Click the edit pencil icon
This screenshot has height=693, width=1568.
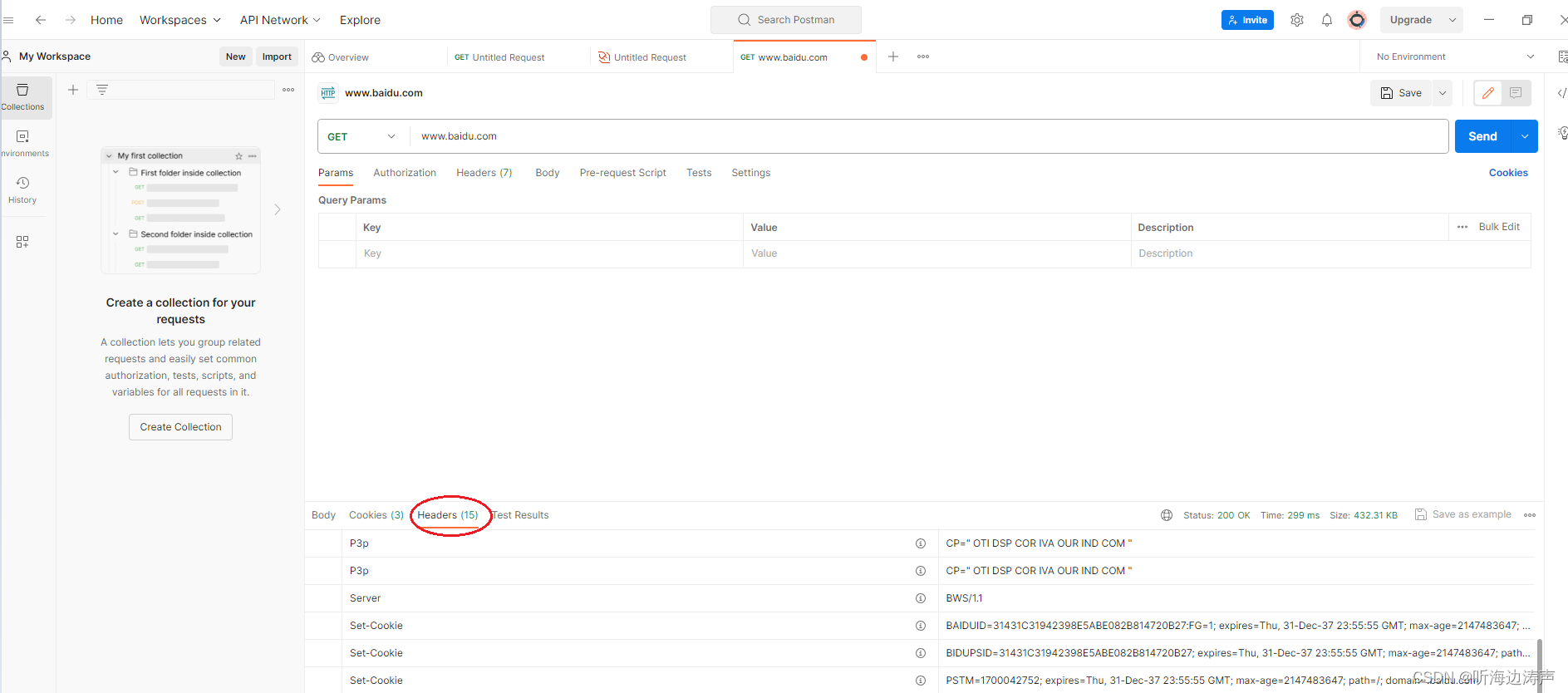[1488, 93]
